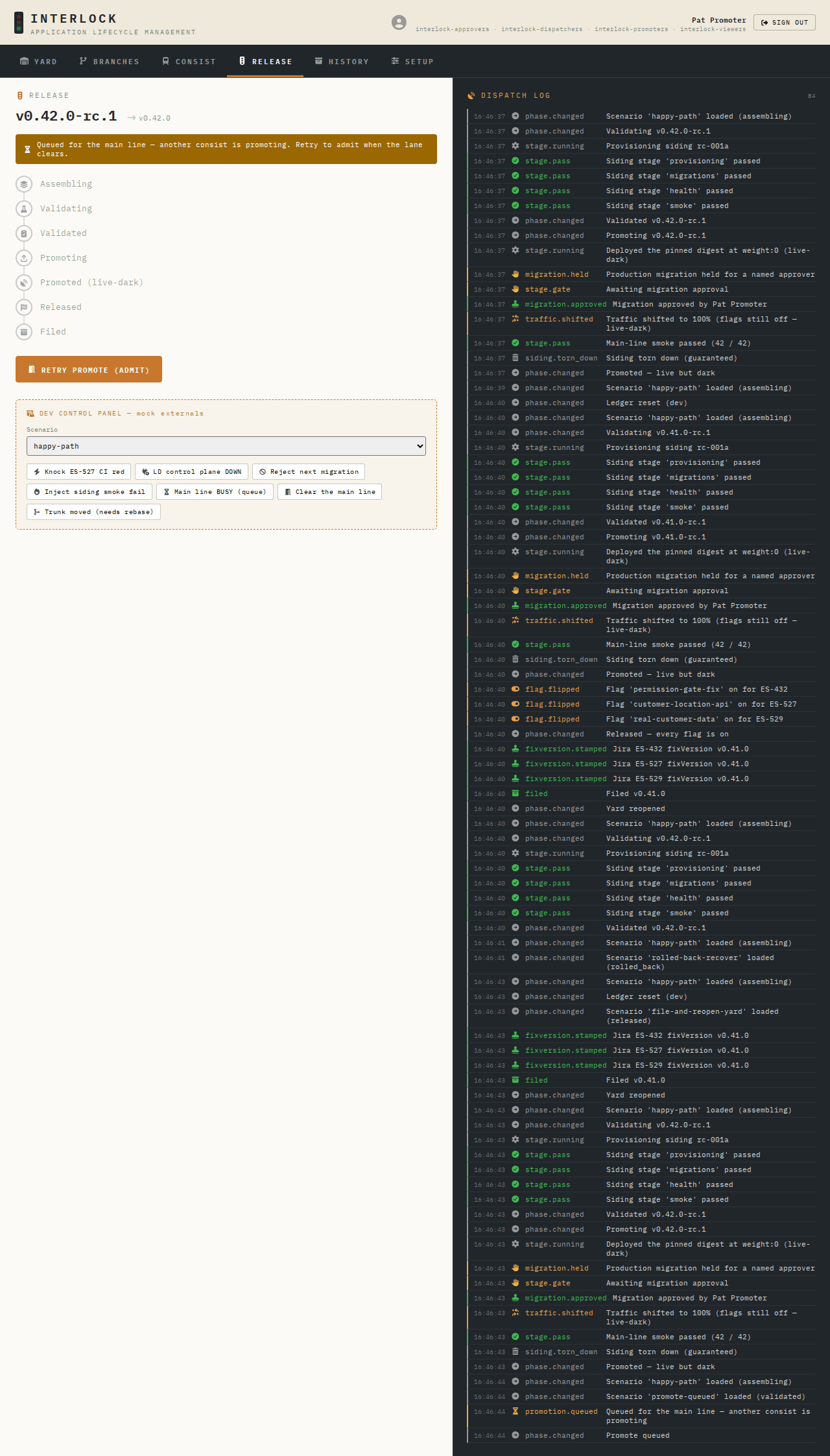830x1456 pixels.
Task: Click LD control plane DOWN button
Action: point(191,472)
